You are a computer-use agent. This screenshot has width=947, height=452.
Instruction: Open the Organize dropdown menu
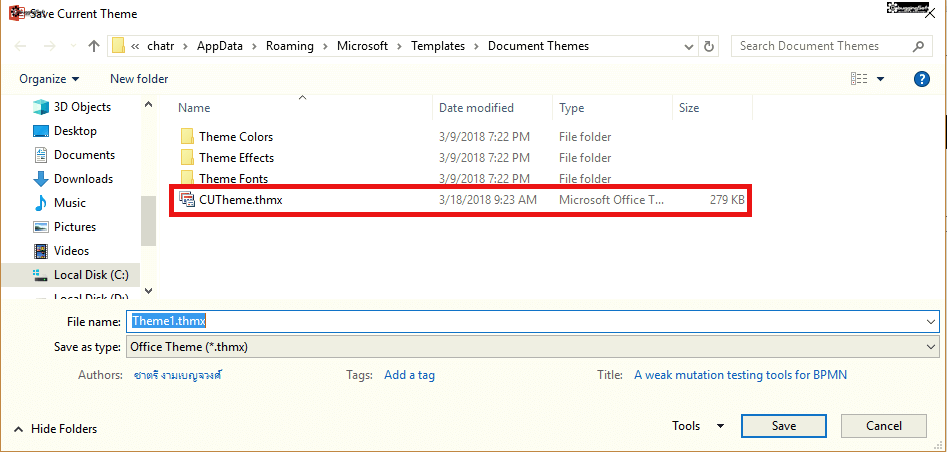(49, 79)
